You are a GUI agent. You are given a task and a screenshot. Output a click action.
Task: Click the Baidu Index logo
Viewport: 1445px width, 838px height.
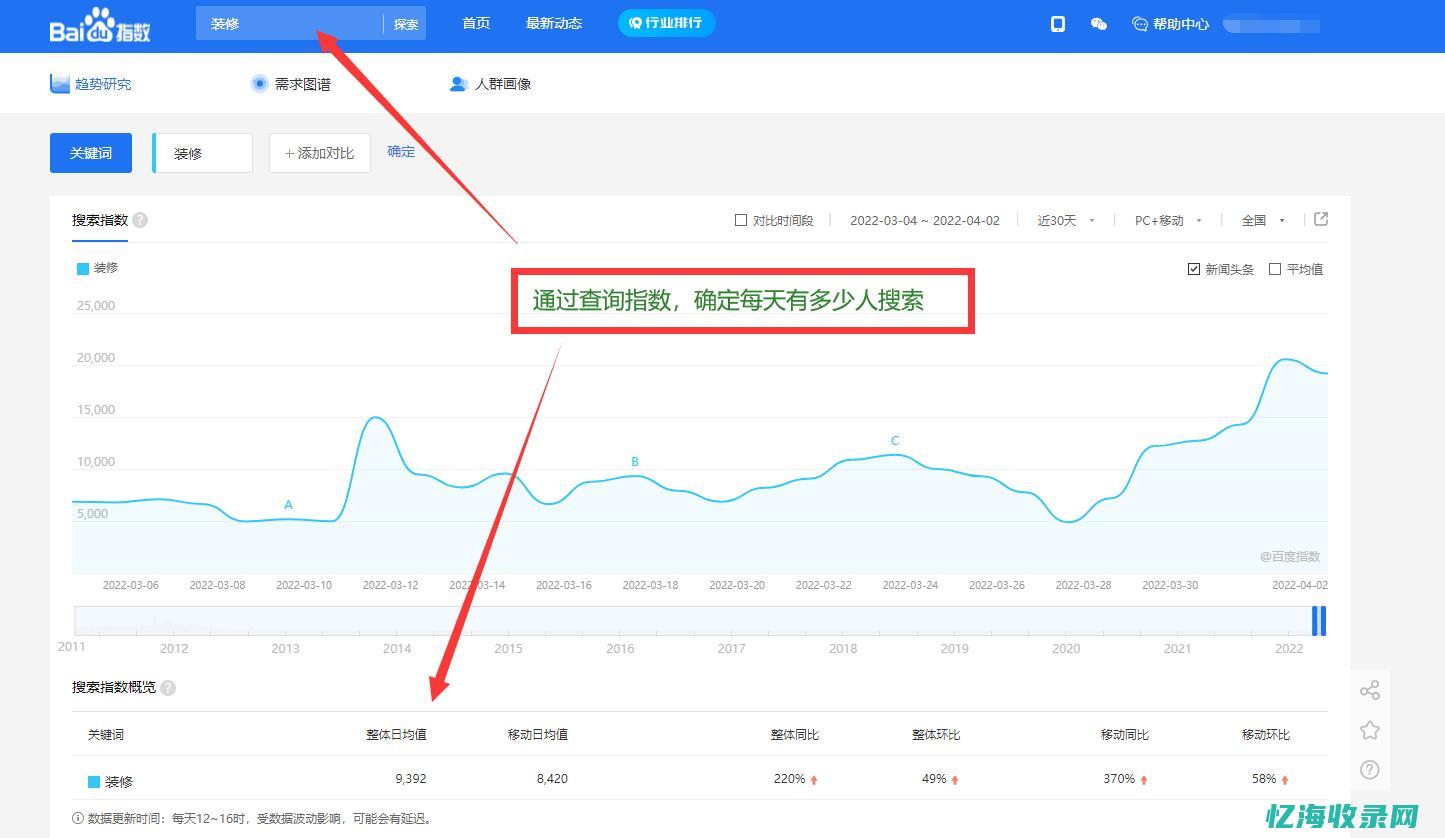point(100,25)
